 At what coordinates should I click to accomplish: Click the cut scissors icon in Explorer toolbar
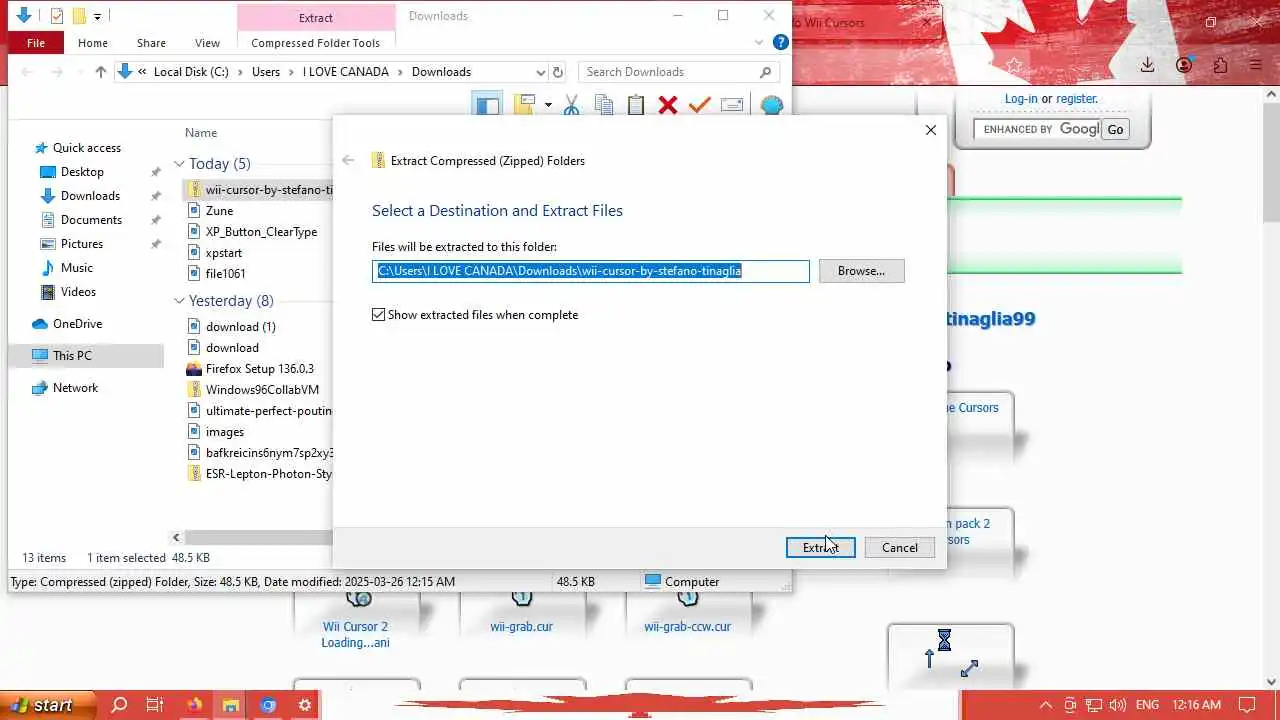[571, 105]
